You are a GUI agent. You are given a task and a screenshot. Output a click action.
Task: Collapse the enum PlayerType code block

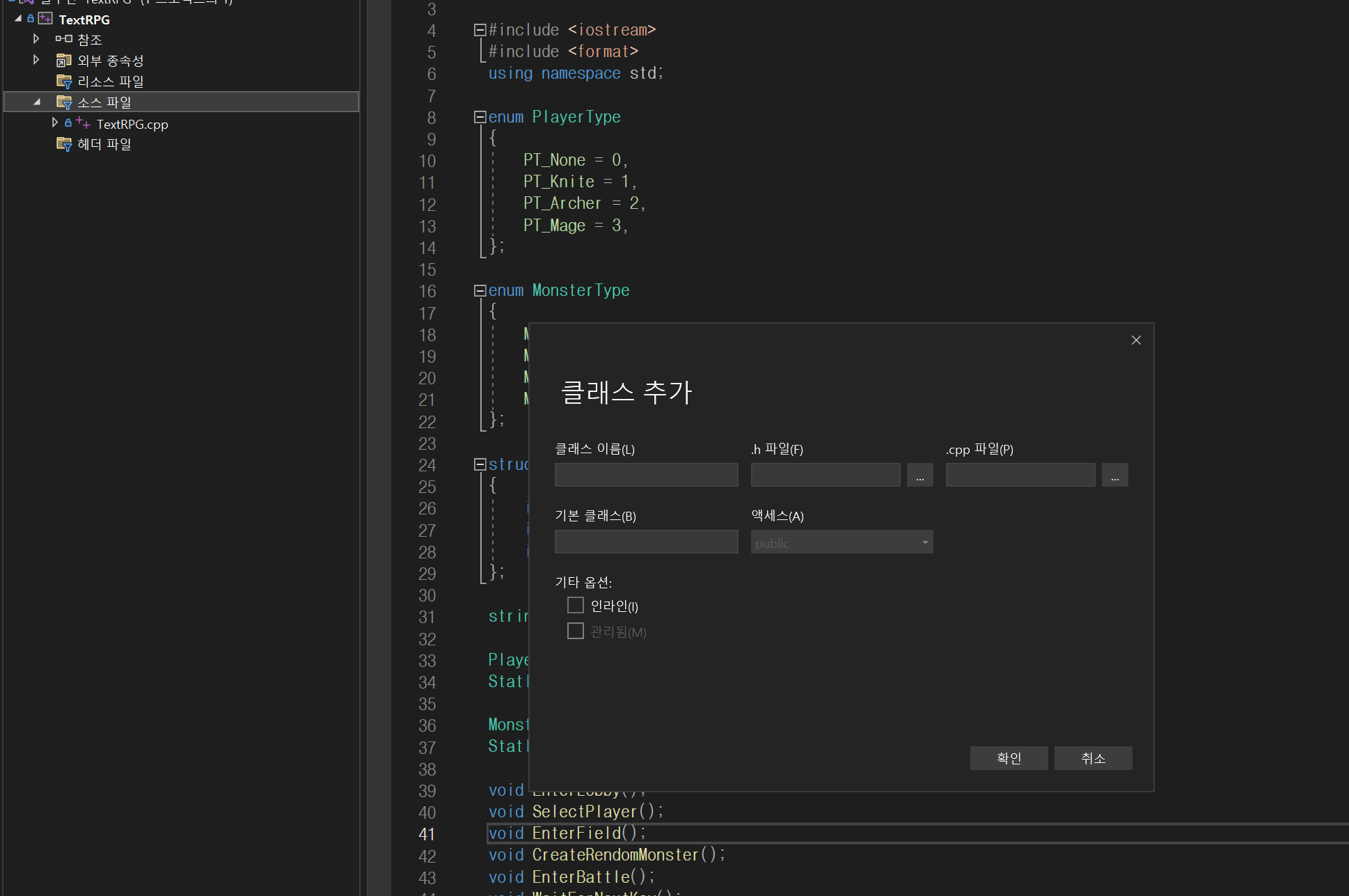[480, 117]
